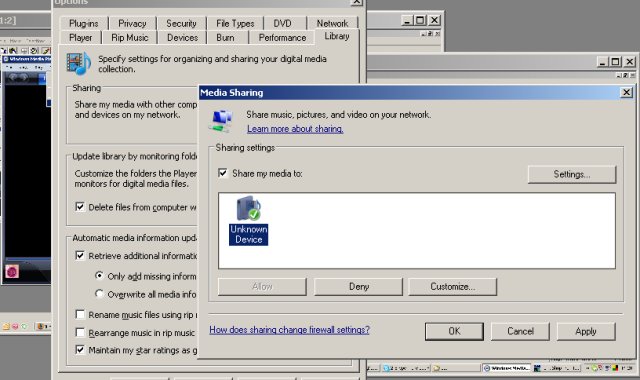Screen dimensions: 640x380
Task: Toggle Maintain my star ratings checkbox
Action: click(x=80, y=350)
